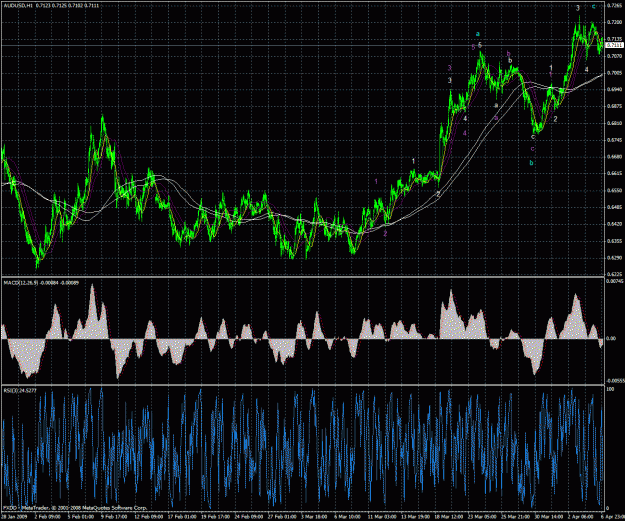
Task: Click the 12 Feb 09:00 time label
Action: pos(148,517)
